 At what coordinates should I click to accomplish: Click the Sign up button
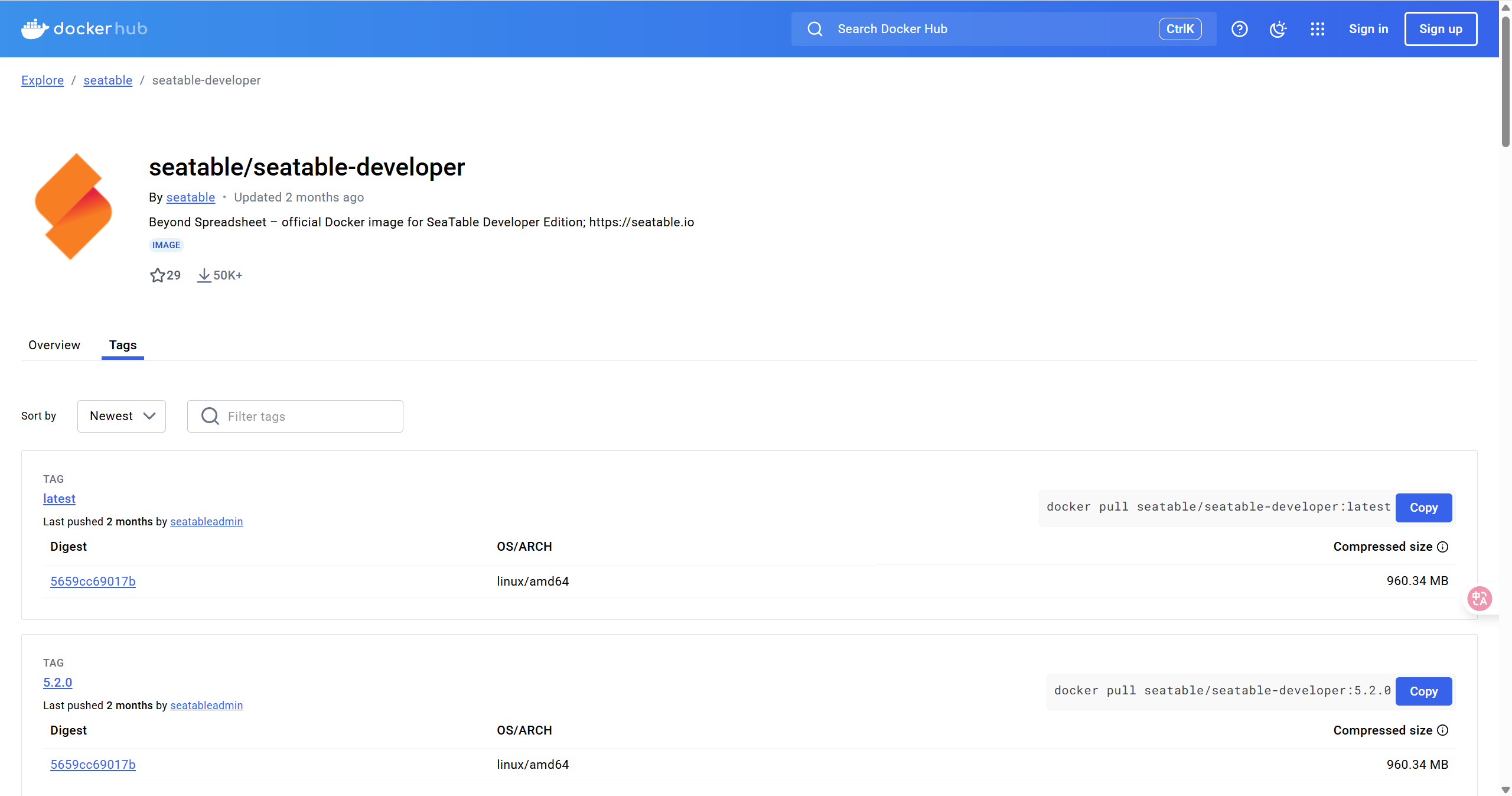tap(1441, 29)
